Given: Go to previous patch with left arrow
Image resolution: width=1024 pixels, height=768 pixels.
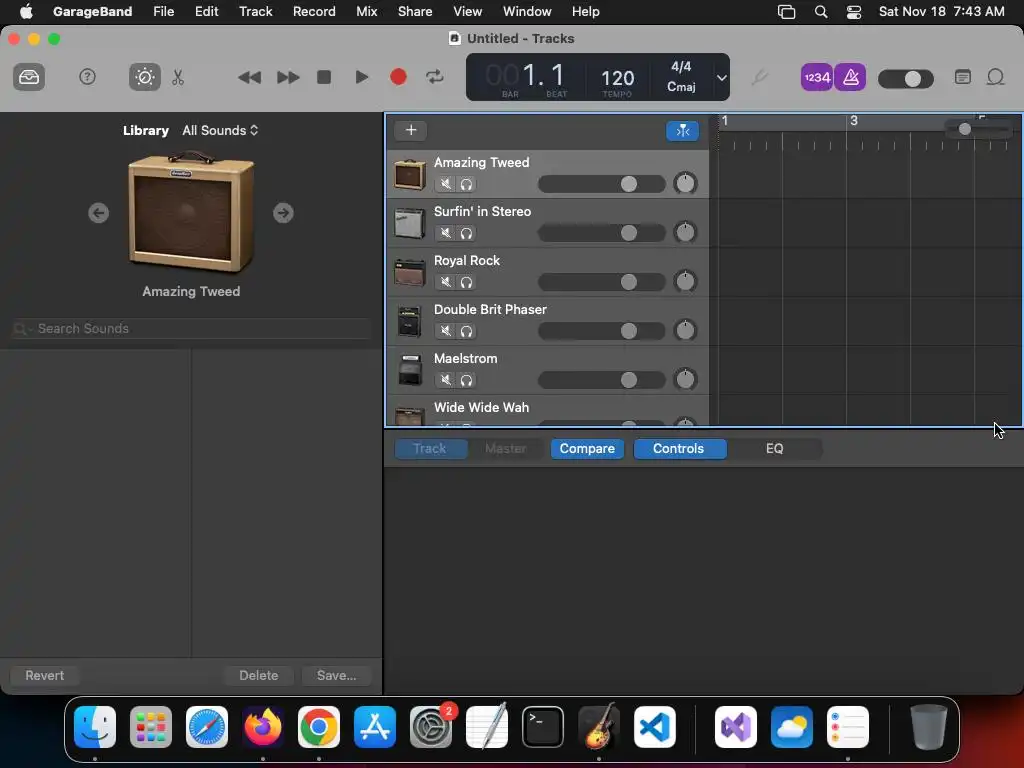Looking at the screenshot, I should (99, 213).
